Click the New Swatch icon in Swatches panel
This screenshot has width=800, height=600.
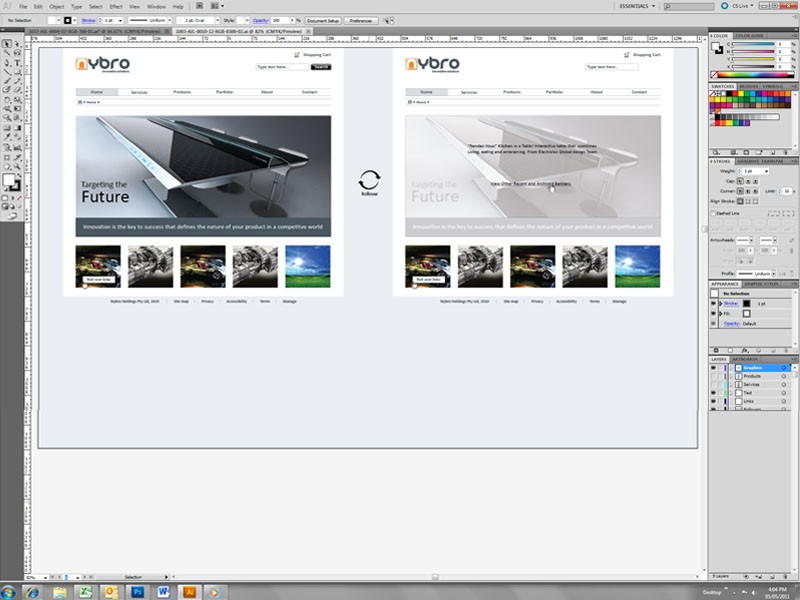(x=772, y=152)
